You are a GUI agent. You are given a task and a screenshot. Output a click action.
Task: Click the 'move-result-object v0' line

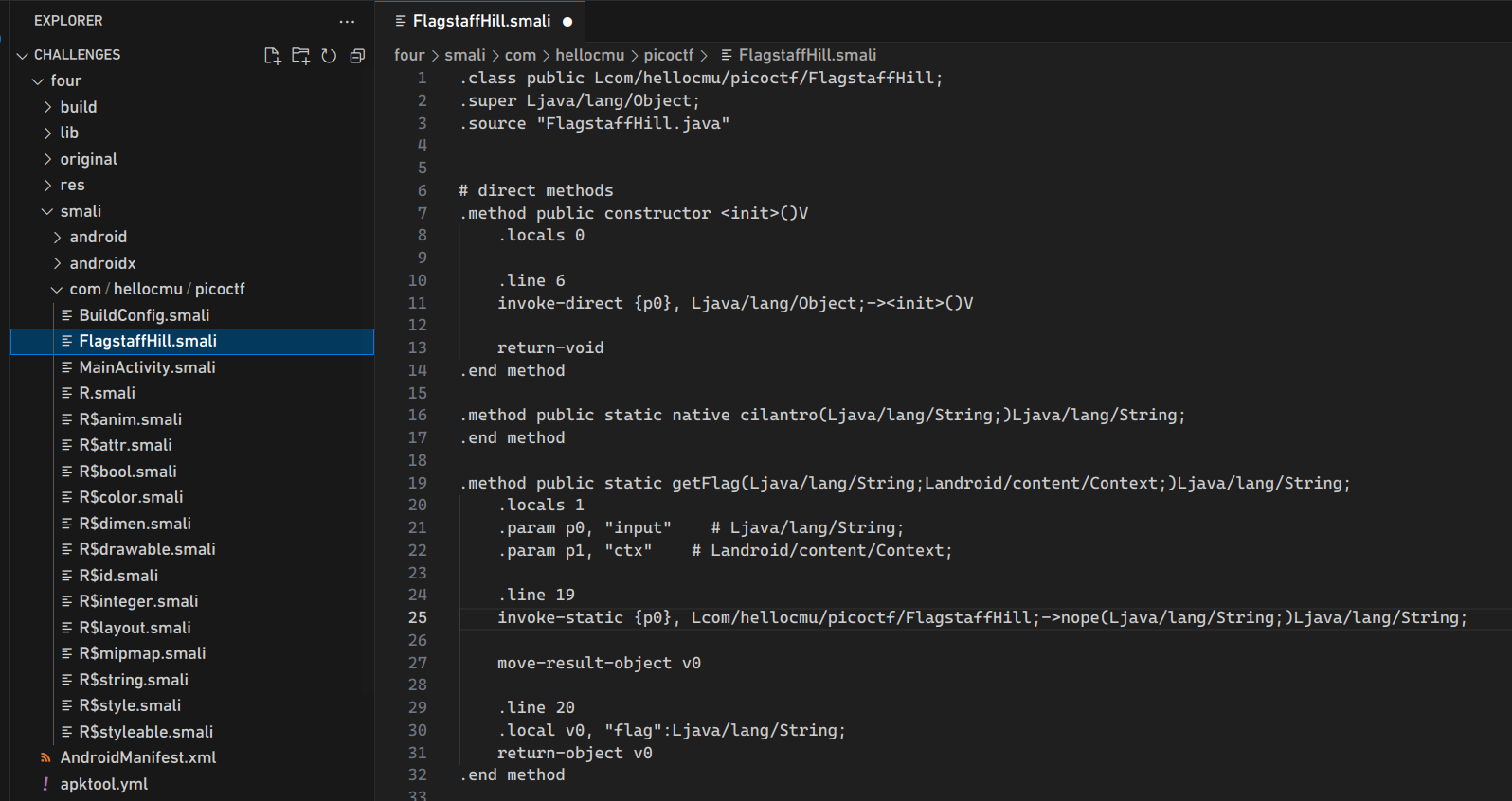click(599, 664)
